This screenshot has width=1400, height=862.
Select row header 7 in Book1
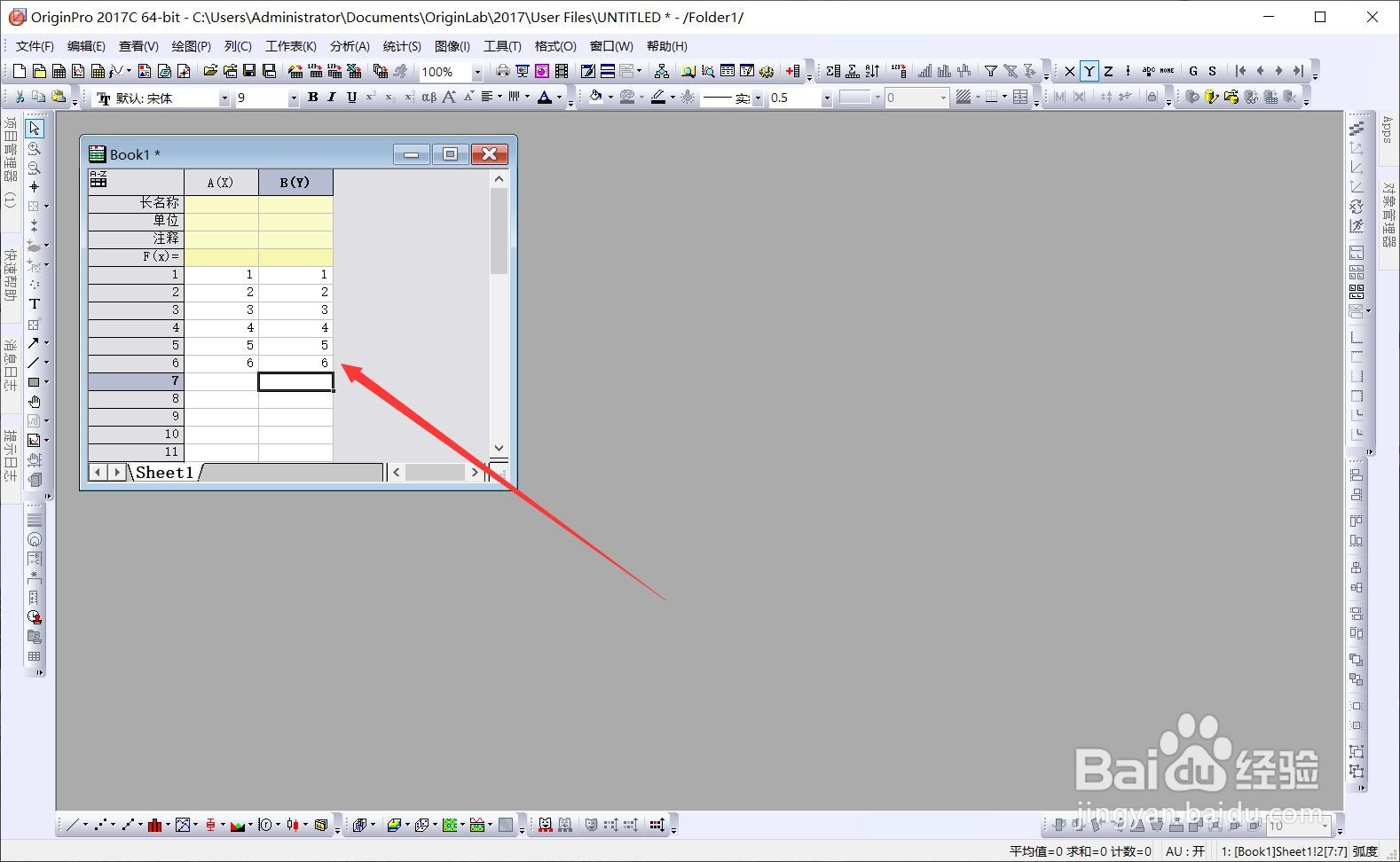click(136, 381)
